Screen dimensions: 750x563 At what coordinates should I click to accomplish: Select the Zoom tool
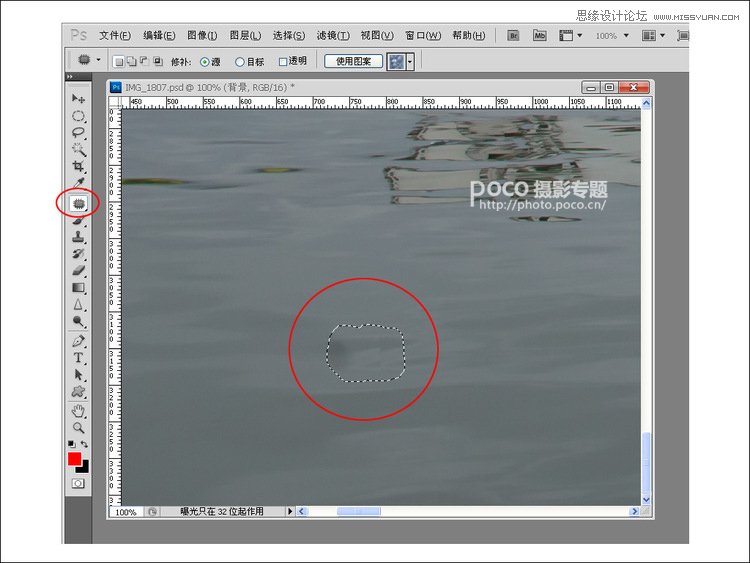click(78, 428)
